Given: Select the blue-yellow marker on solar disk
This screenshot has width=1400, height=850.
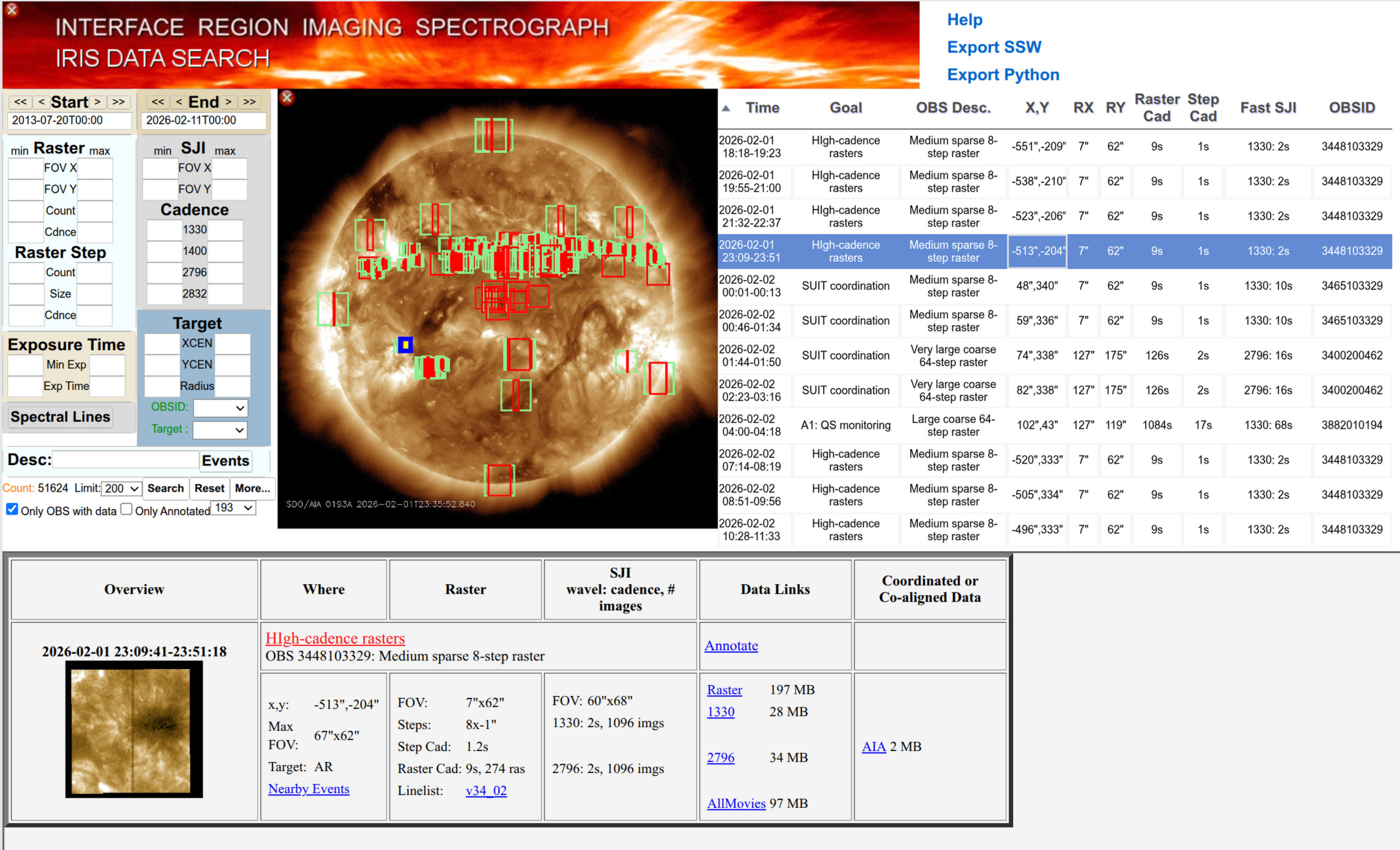Looking at the screenshot, I should 405,345.
